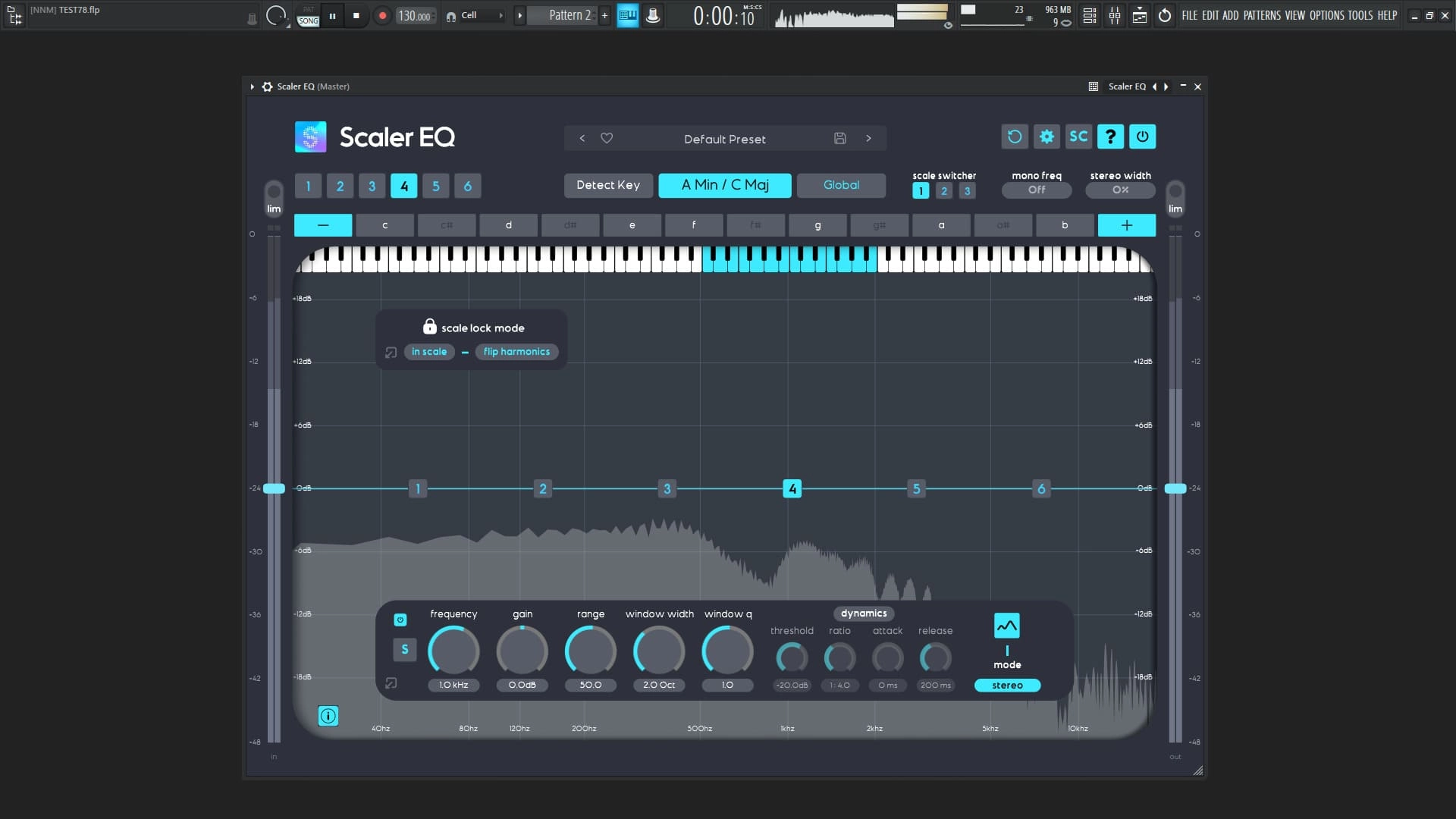The height and width of the screenshot is (819, 1456).
Task: Open the OPTIONS menu
Action: tap(1326, 15)
